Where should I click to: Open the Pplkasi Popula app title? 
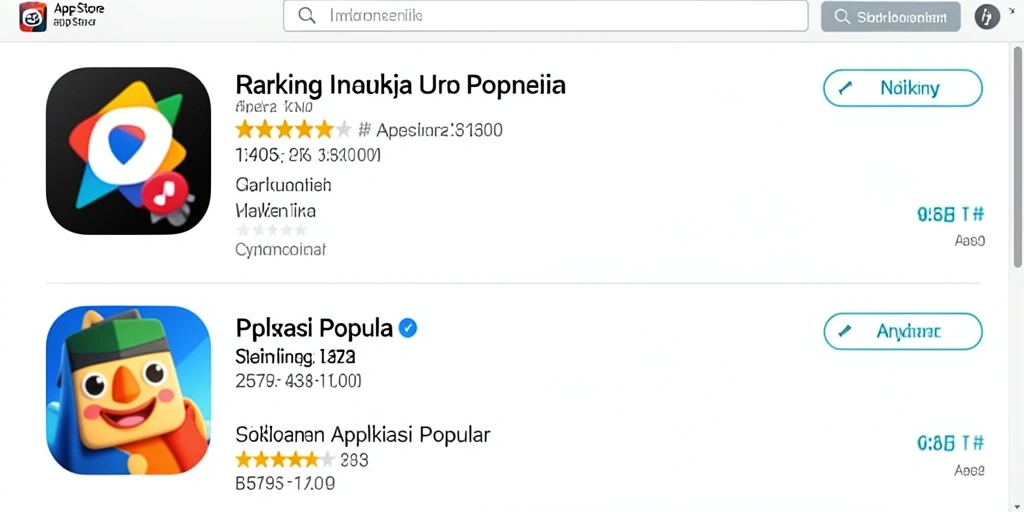click(x=314, y=328)
